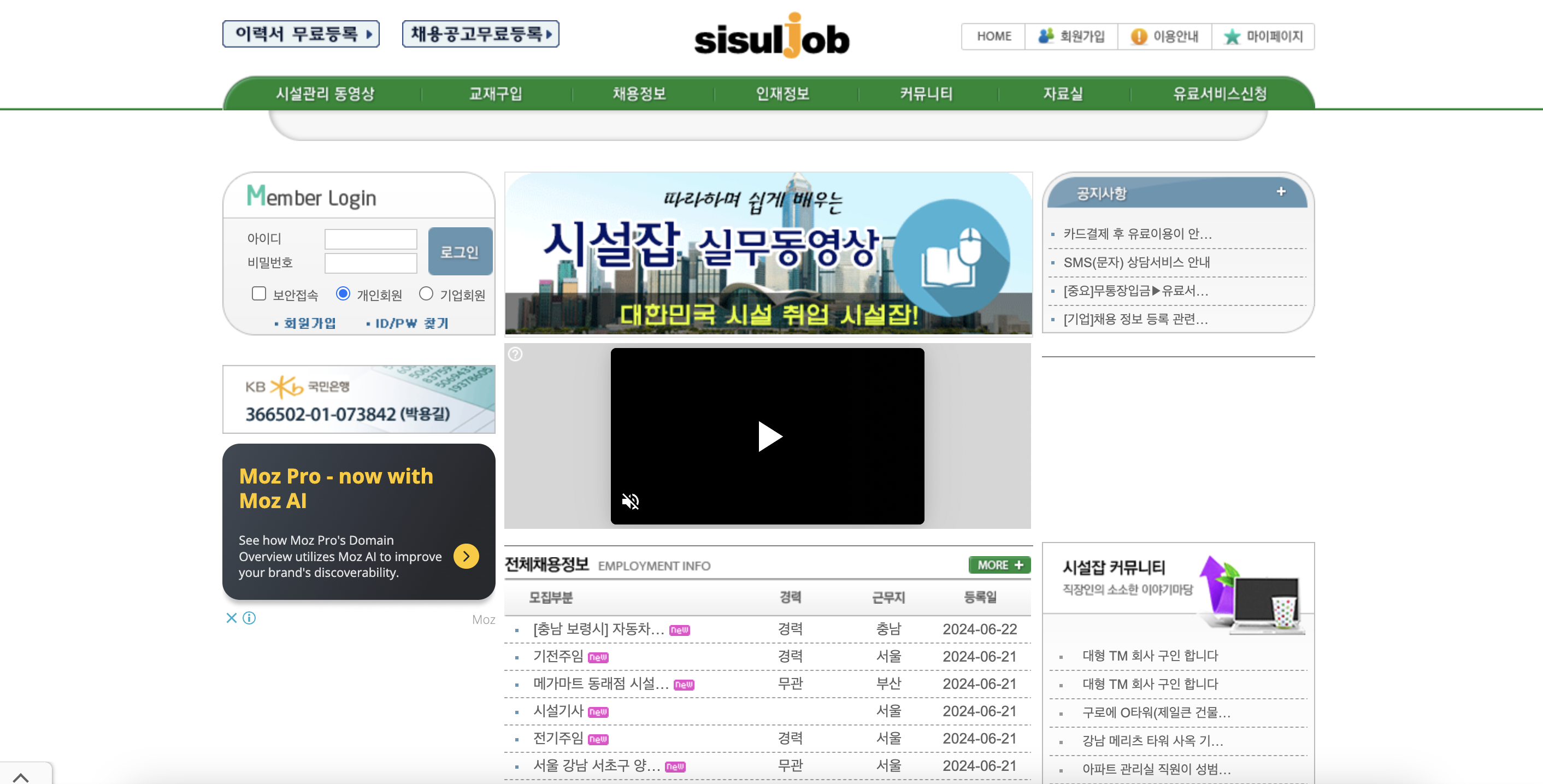This screenshot has width=1543, height=784.
Task: Enable the 보안접속 secure connection checkbox
Action: (x=259, y=293)
